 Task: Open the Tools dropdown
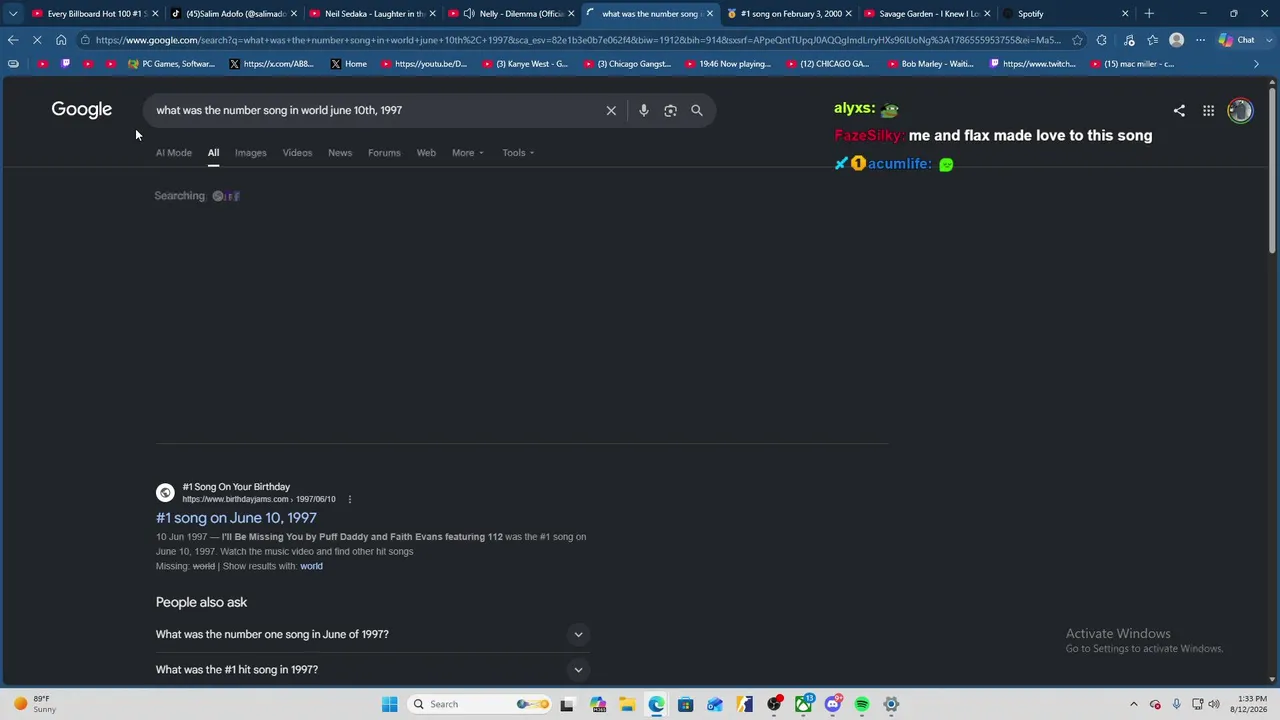pyautogui.click(x=518, y=153)
